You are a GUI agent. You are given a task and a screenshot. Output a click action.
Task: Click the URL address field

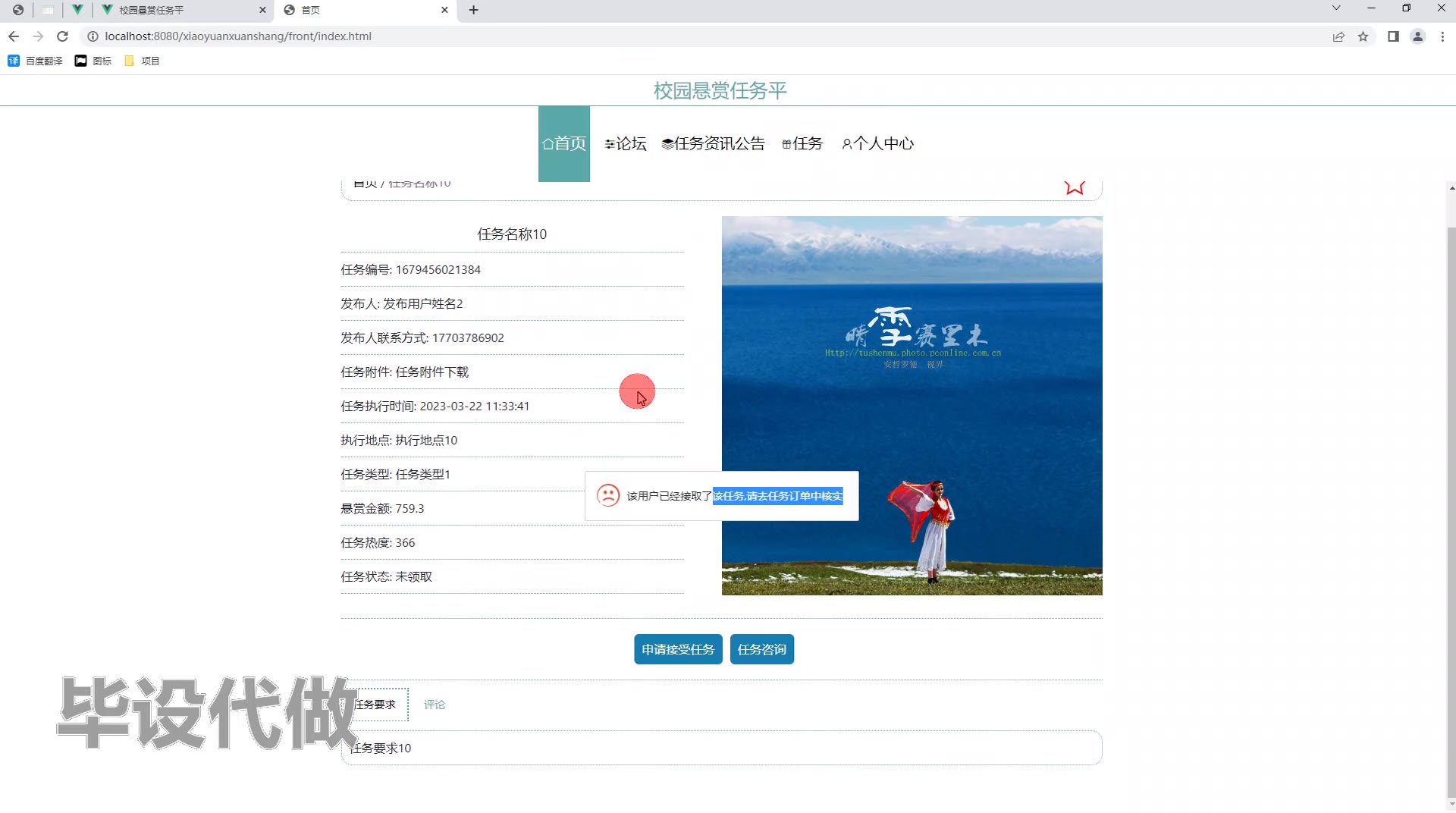point(713,36)
